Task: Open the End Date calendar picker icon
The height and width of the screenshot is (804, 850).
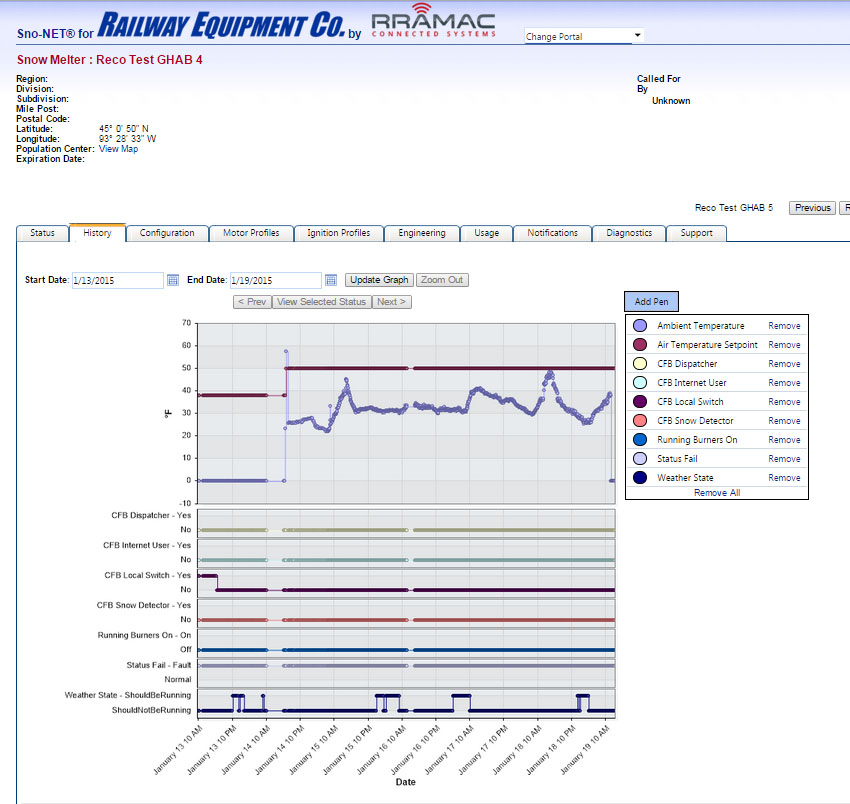Action: tap(331, 280)
